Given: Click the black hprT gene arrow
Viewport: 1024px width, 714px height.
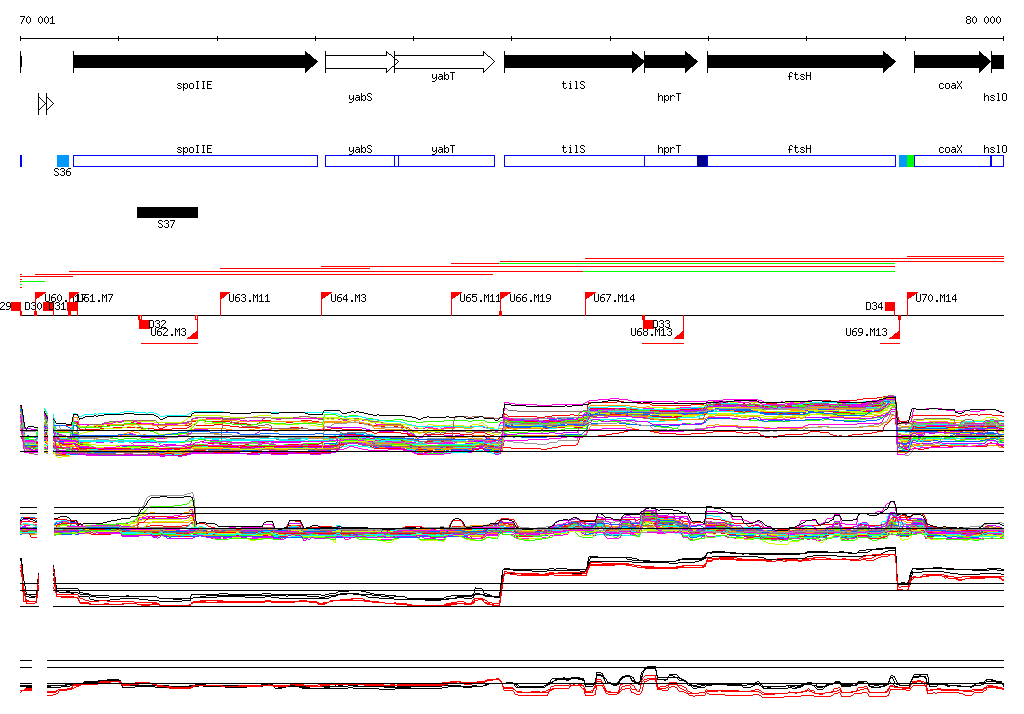Looking at the screenshot, I should pyautogui.click(x=671, y=62).
